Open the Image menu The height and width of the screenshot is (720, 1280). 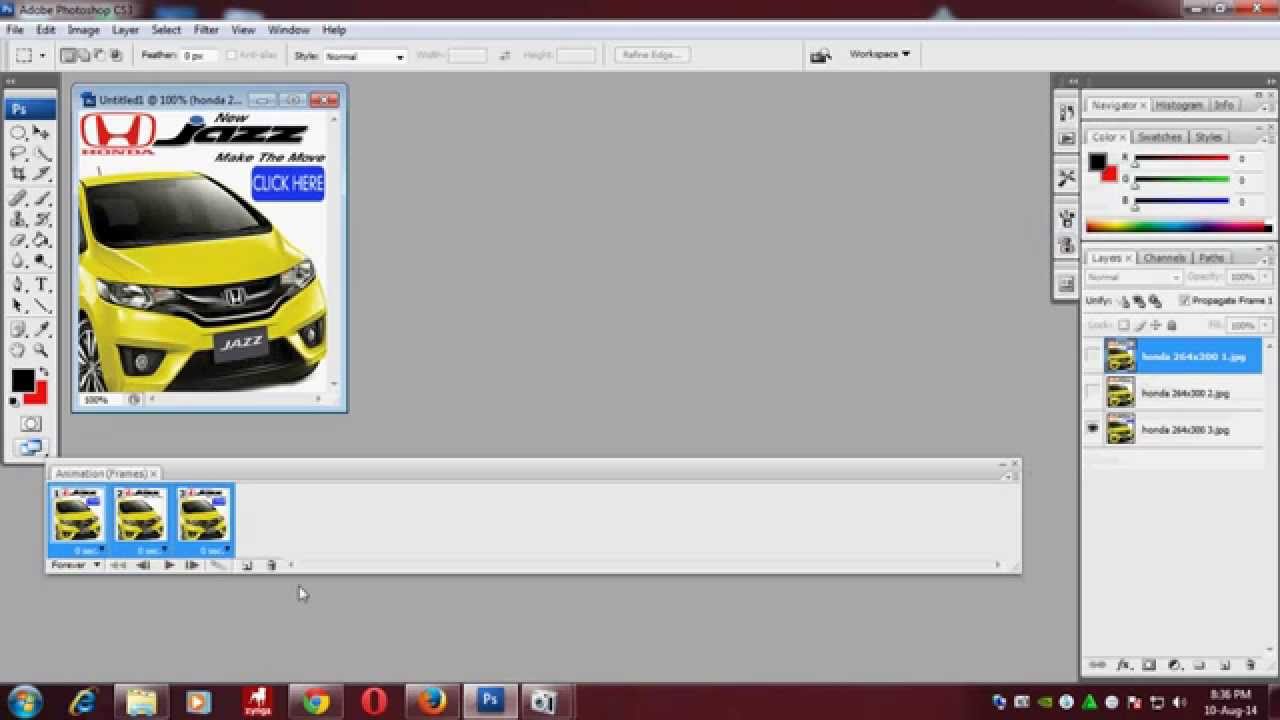[x=83, y=30]
